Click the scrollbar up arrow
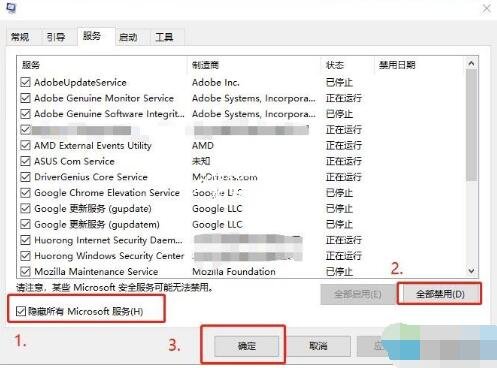The height and width of the screenshot is (368, 497). point(471,63)
